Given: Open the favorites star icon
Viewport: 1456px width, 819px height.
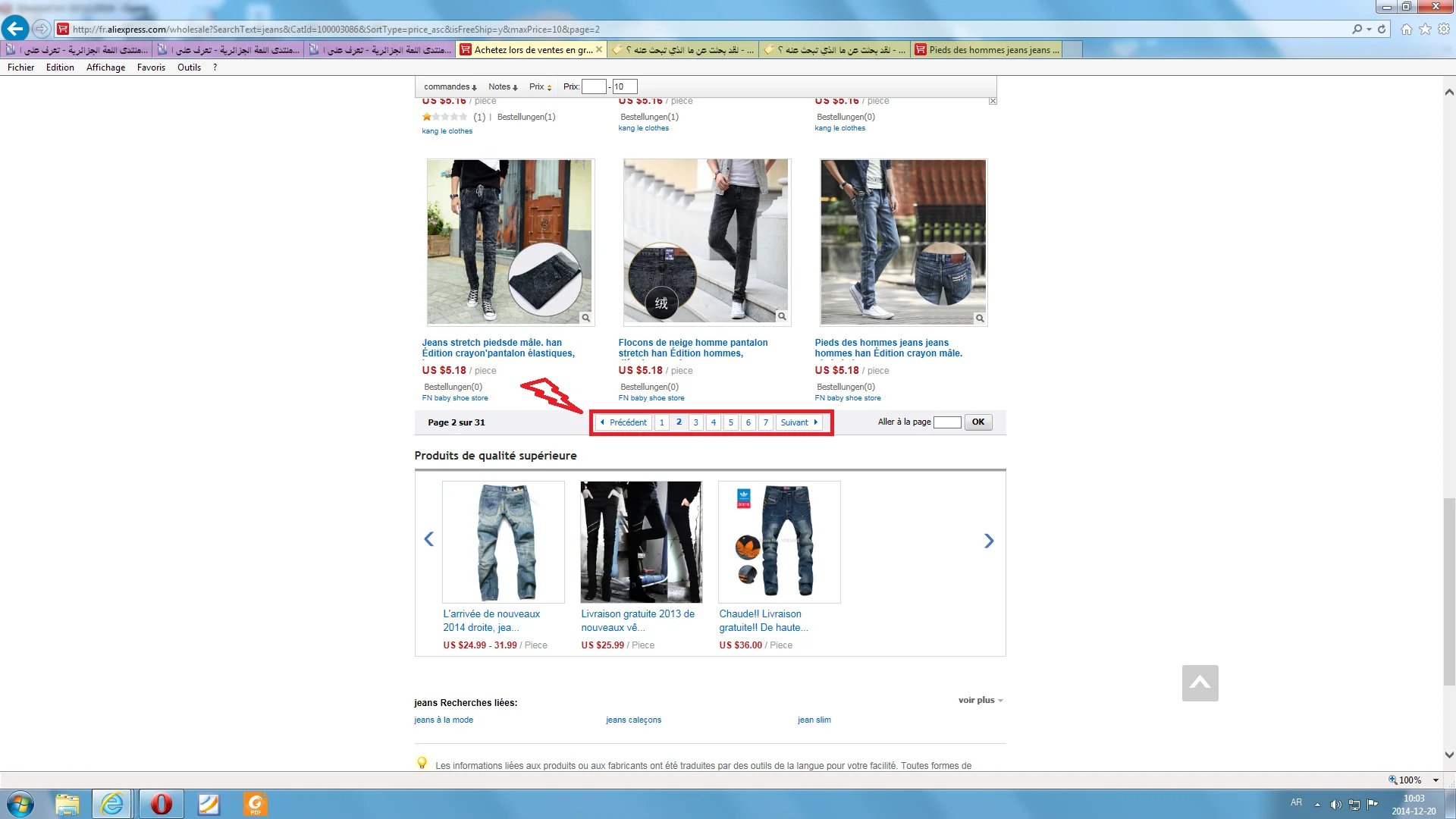Looking at the screenshot, I should [1425, 29].
